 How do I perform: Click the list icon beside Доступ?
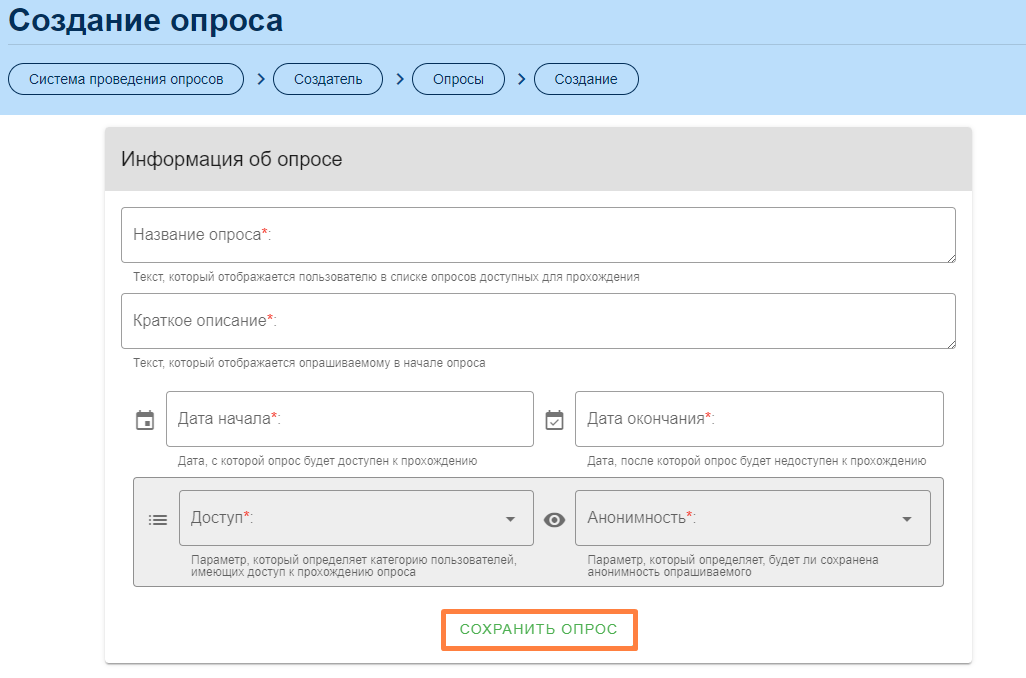coord(158,519)
